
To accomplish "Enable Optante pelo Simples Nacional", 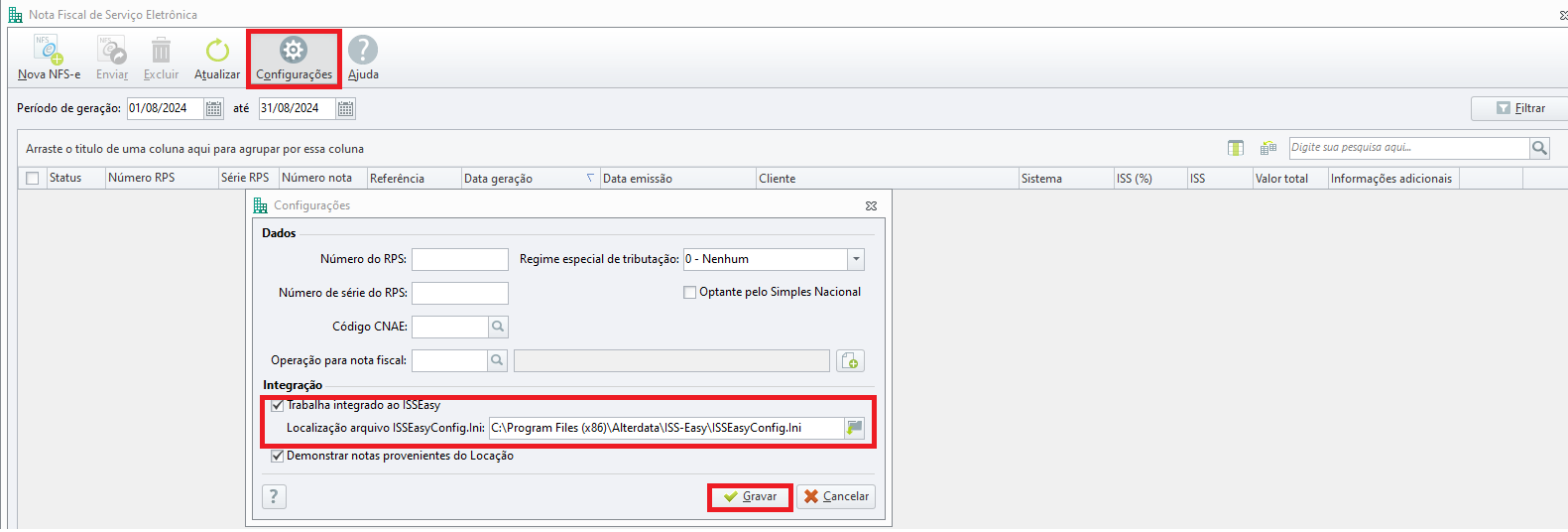I will click(689, 292).
